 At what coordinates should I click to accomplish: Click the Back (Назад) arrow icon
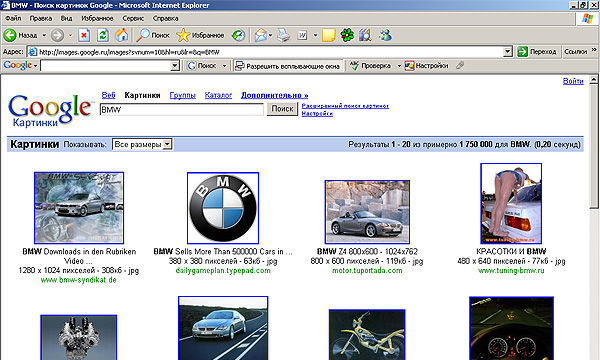[x=10, y=36]
